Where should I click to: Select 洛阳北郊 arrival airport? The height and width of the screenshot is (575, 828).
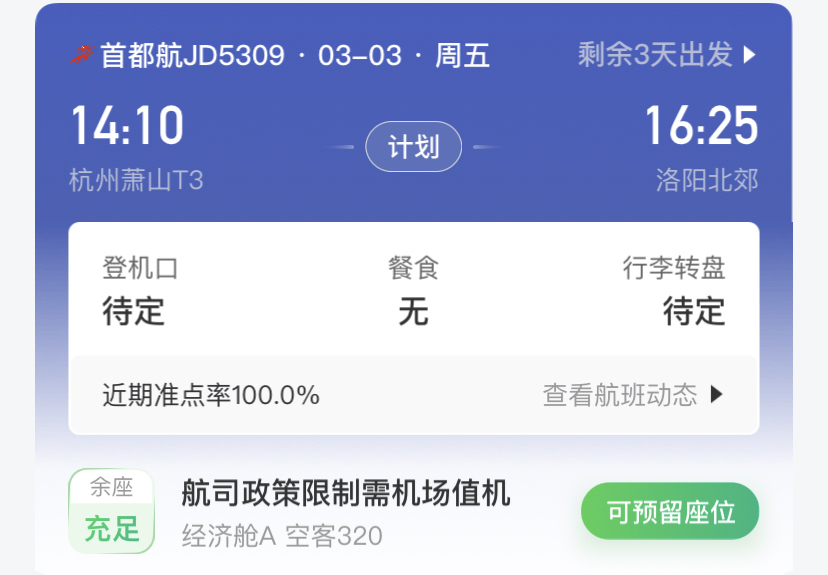point(707,180)
